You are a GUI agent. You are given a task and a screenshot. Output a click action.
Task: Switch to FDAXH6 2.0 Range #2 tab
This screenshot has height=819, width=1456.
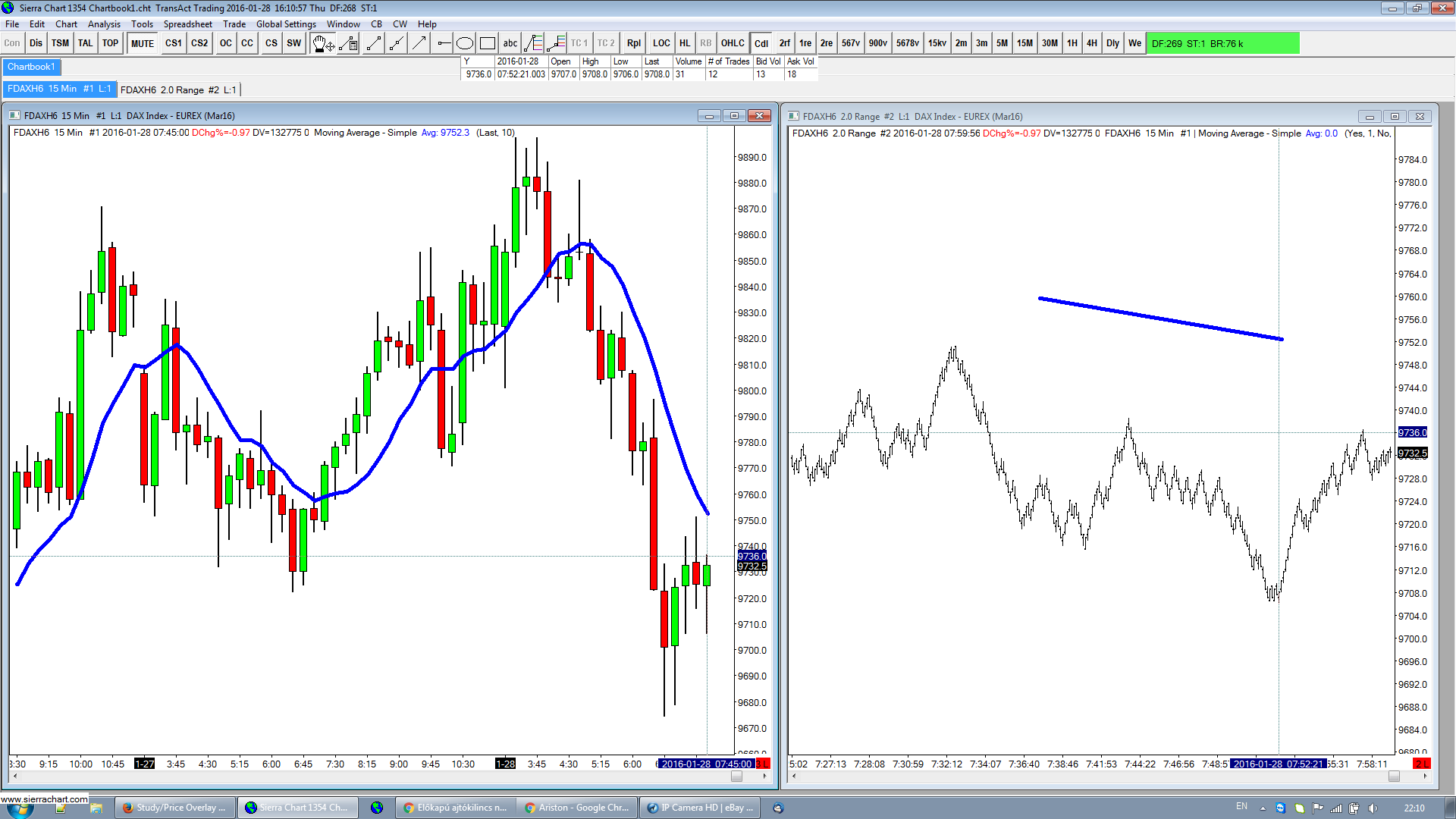point(178,89)
